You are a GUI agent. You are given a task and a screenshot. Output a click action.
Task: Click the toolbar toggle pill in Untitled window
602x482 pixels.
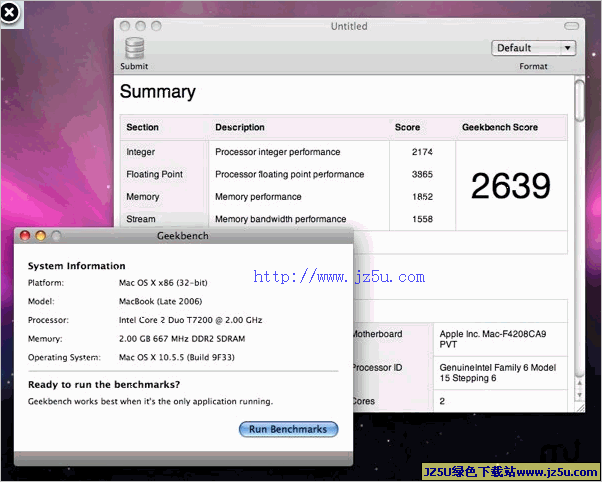point(571,26)
